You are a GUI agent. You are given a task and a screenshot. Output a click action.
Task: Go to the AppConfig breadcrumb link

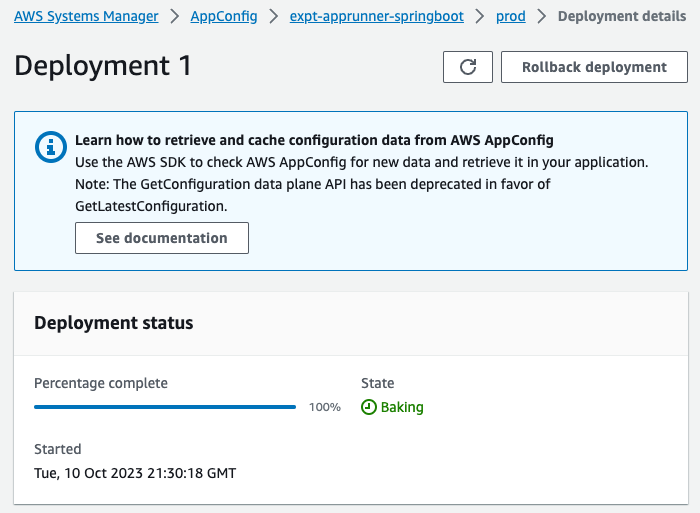(224, 17)
